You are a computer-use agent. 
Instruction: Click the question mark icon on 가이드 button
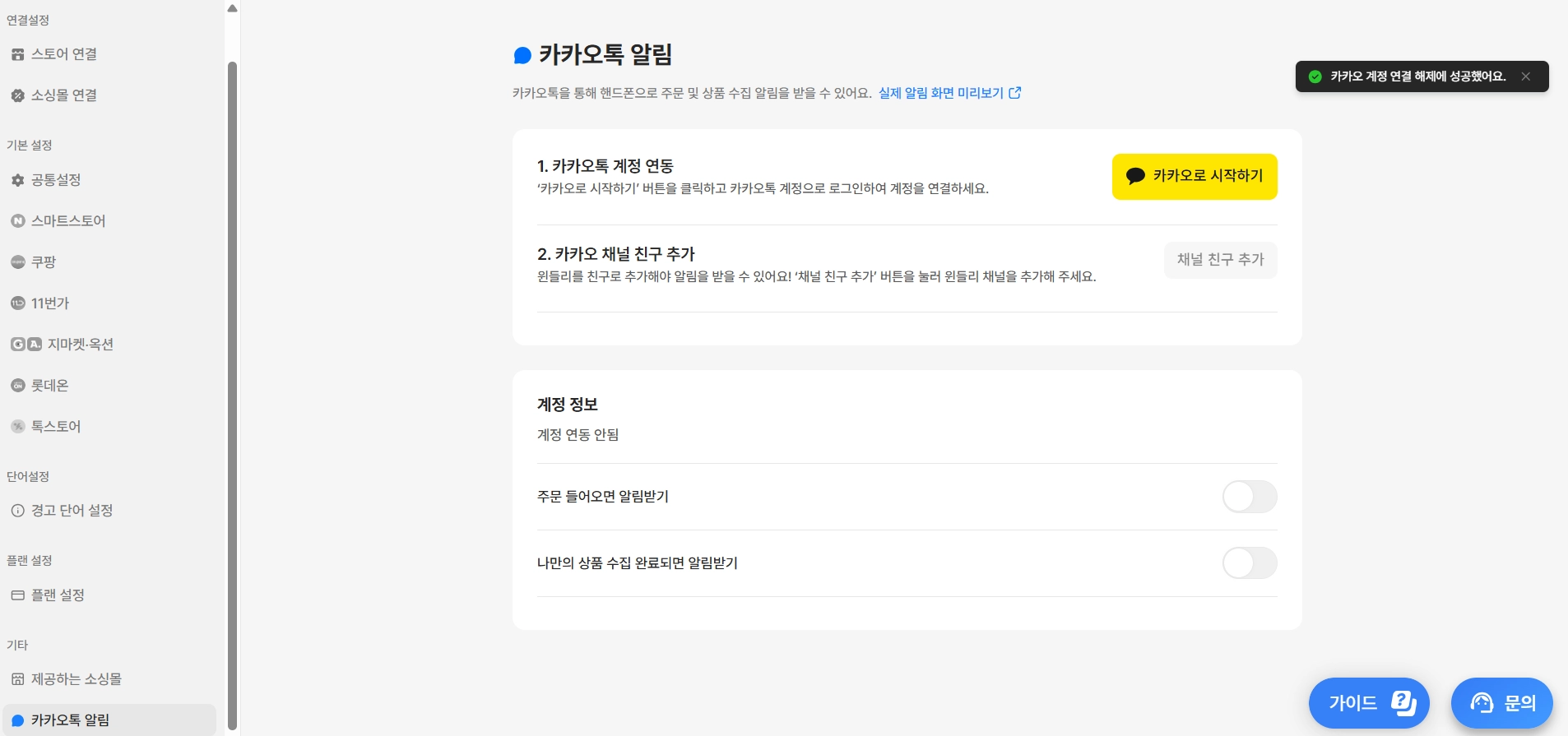click(x=1403, y=703)
